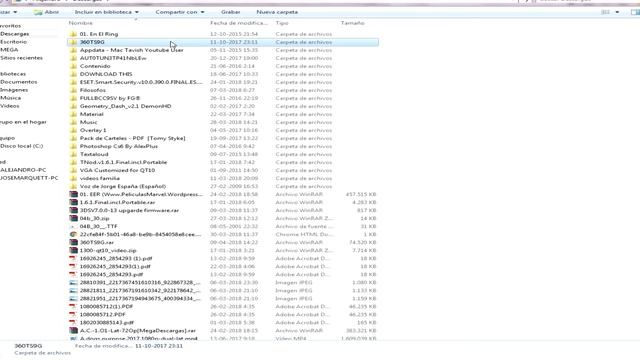
Task: Open the 01. En El Ring folder icon
Action: [x=73, y=34]
